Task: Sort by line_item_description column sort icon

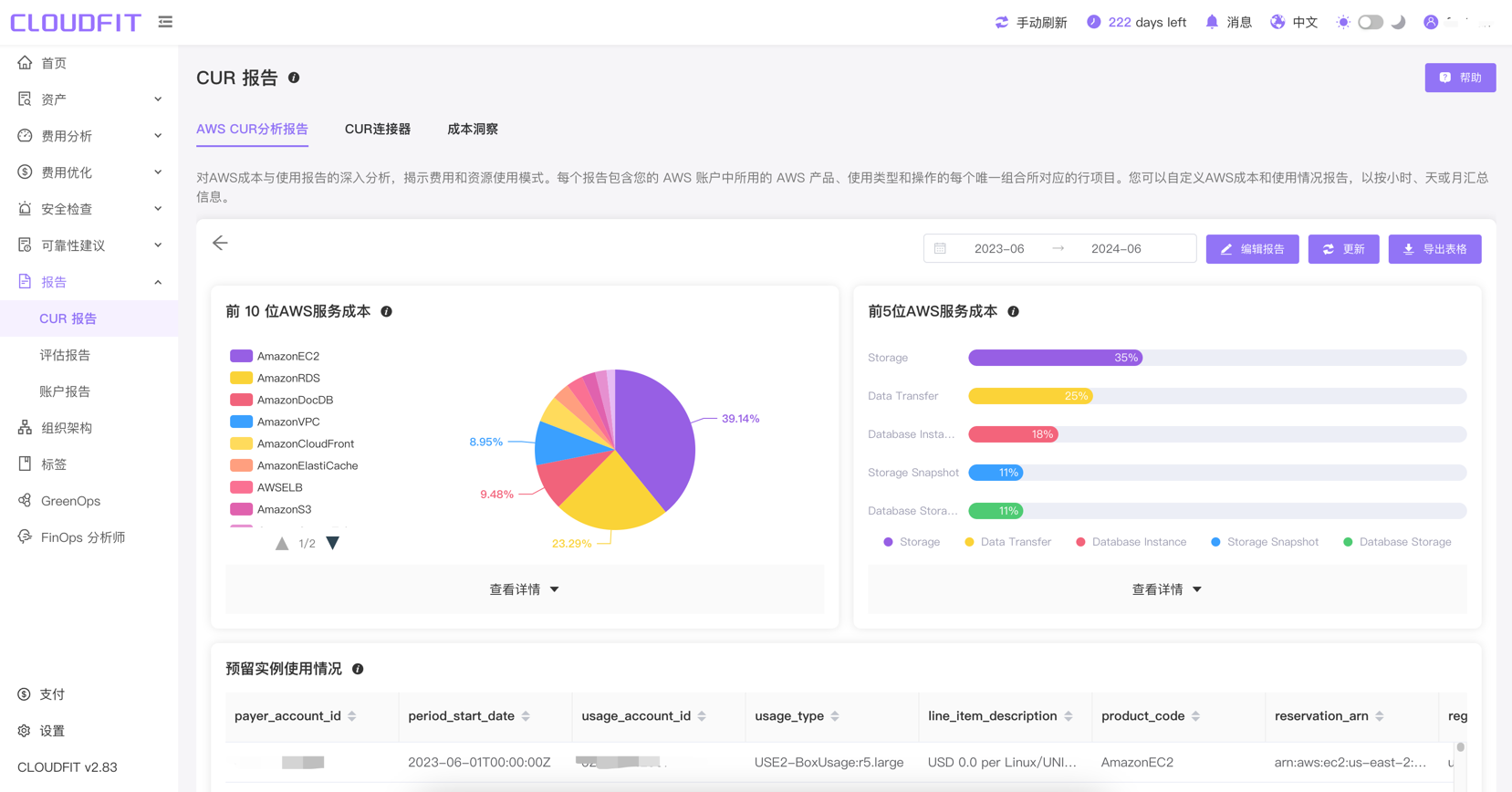Action: point(1069,716)
